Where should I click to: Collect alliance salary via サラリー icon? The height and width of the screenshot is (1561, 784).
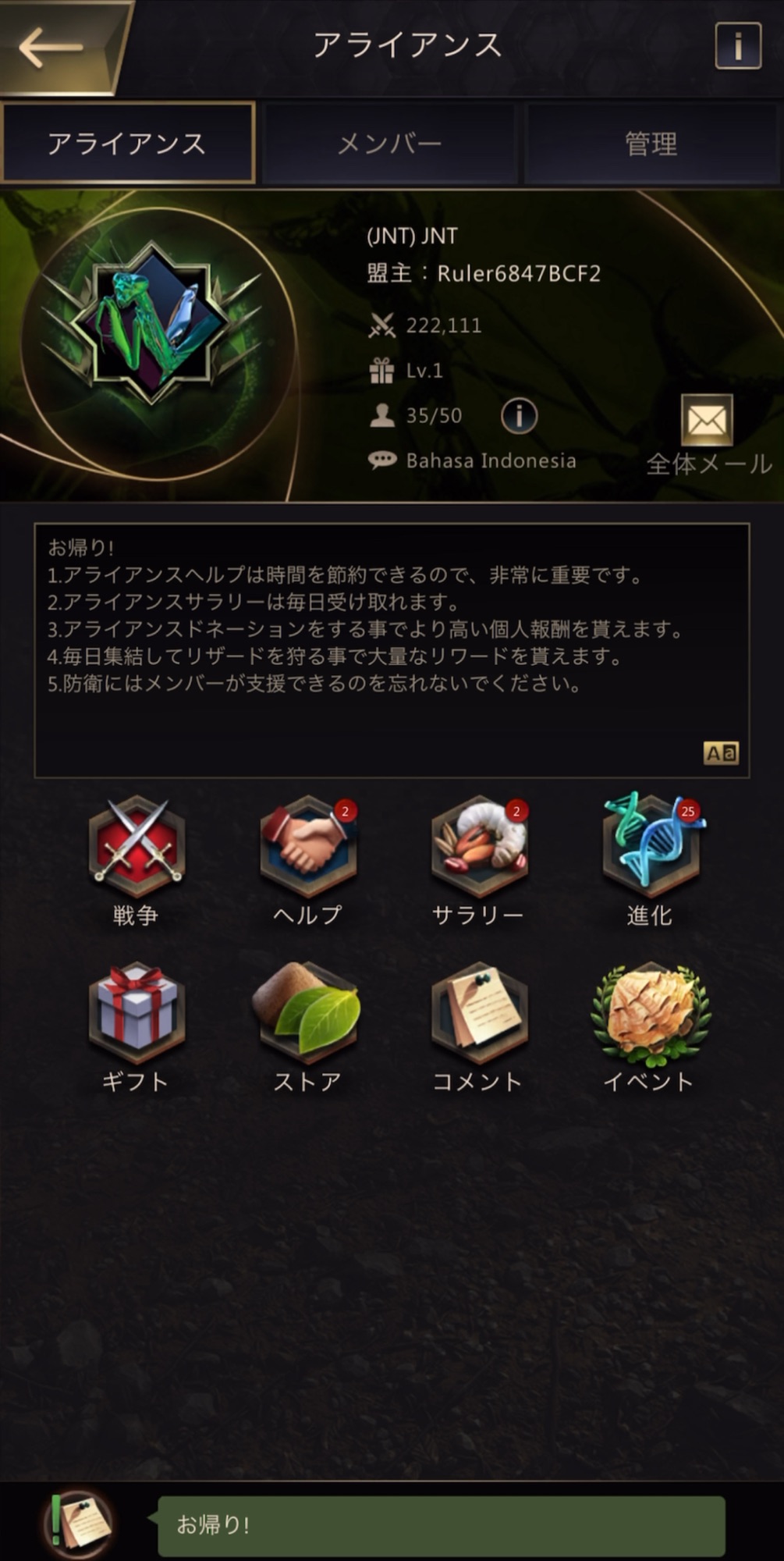click(x=480, y=847)
